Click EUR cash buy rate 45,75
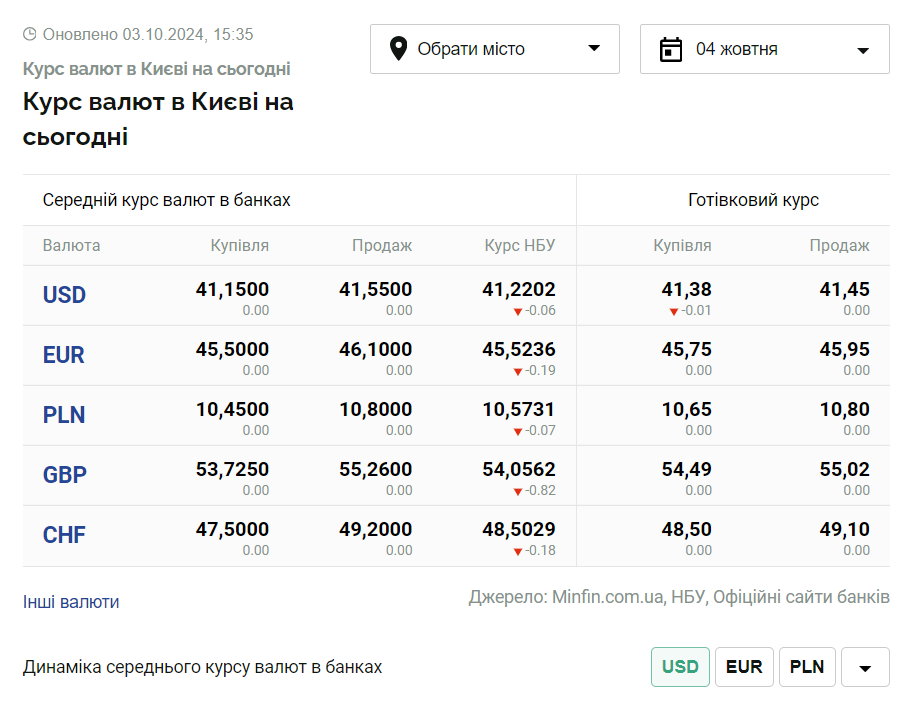Screen dimensions: 910x713 [x=687, y=349]
